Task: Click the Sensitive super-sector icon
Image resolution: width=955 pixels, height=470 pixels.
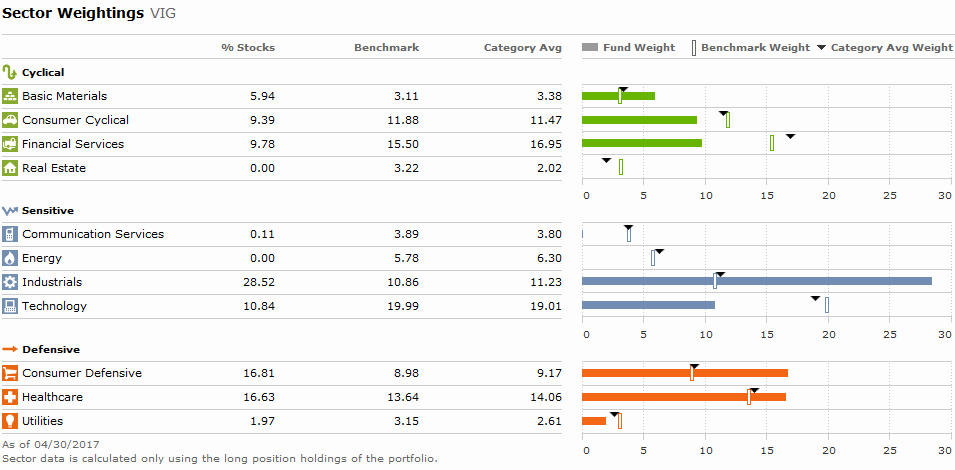Action: [x=10, y=211]
